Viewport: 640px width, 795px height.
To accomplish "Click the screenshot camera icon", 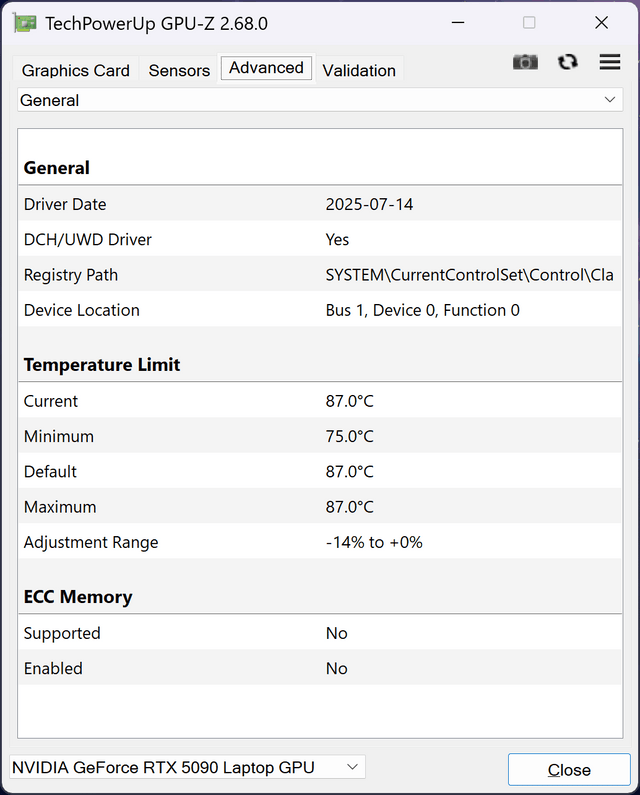I will click(x=525, y=62).
